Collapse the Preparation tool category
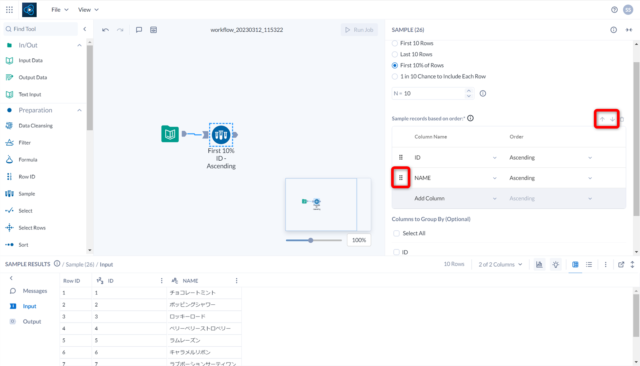Viewport: 640px width, 366px height. (x=79, y=110)
